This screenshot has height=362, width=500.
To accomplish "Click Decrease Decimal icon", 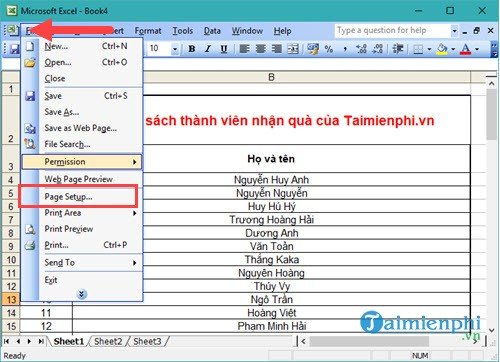I will coord(377,49).
